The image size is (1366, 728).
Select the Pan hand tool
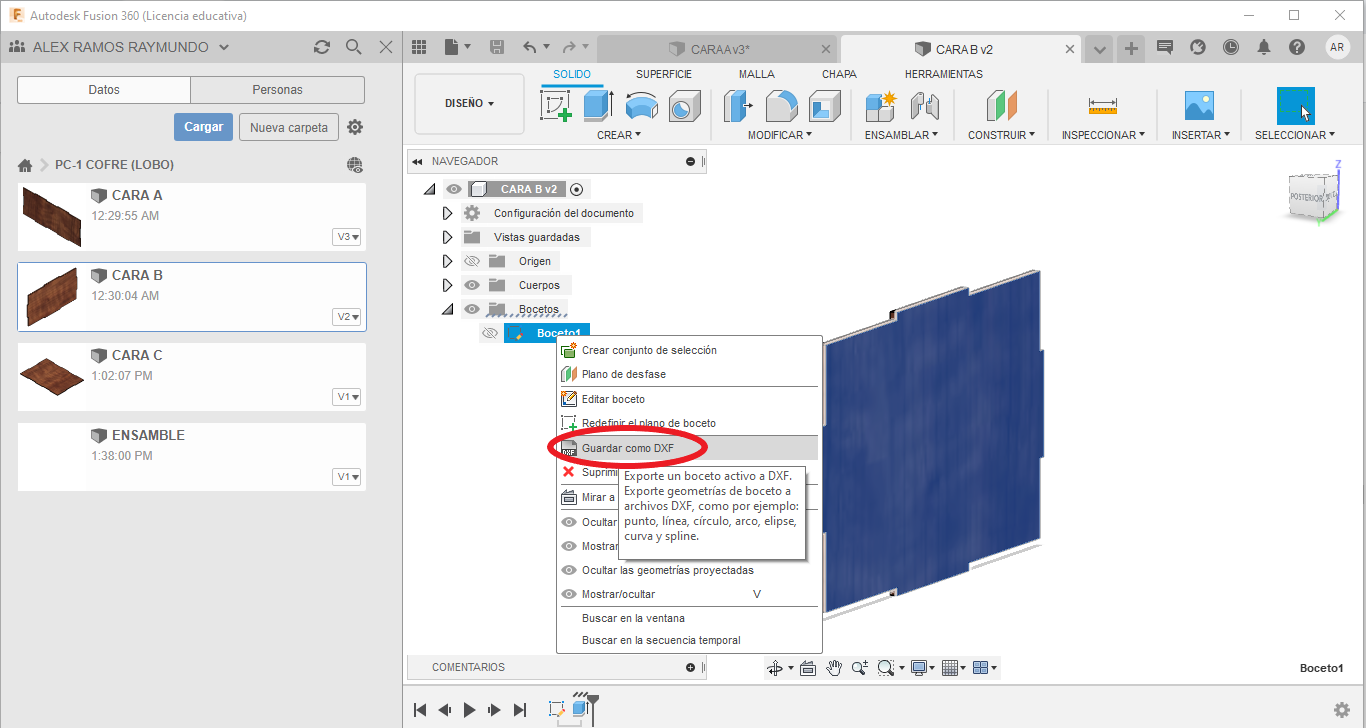(x=833, y=667)
